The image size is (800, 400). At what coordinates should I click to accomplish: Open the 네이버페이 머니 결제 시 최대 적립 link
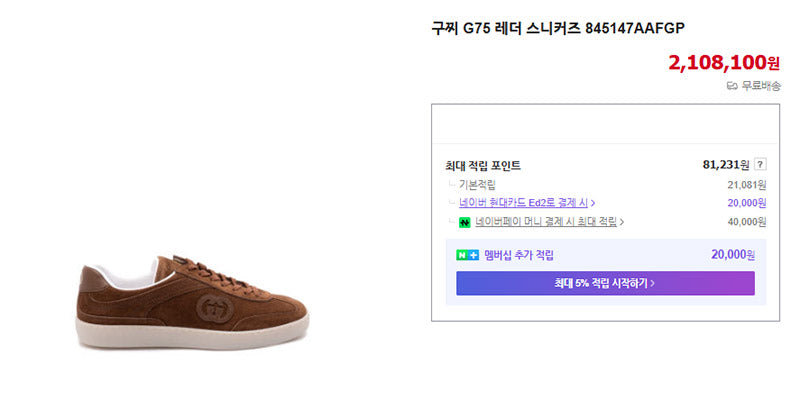point(546,221)
